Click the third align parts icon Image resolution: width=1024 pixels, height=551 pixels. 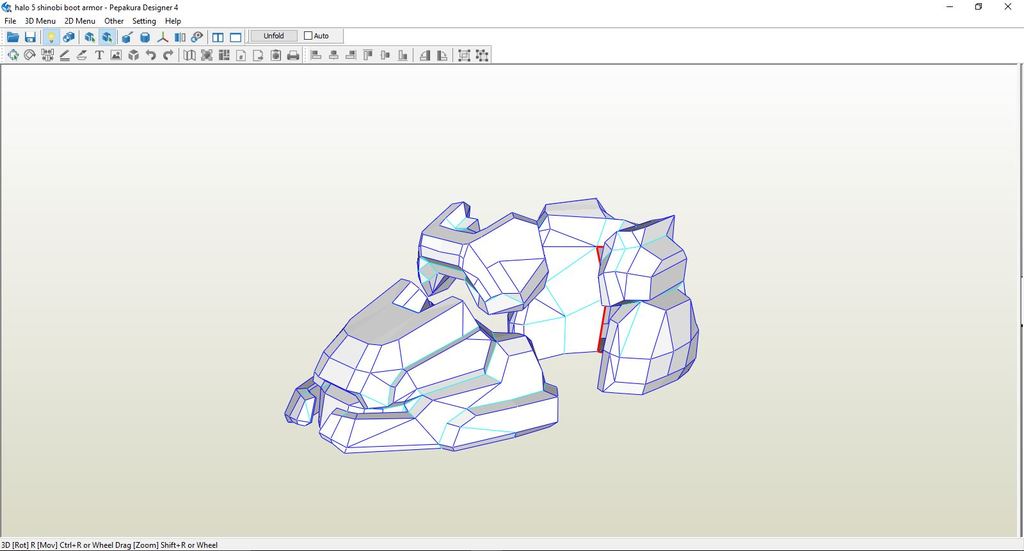click(x=351, y=55)
